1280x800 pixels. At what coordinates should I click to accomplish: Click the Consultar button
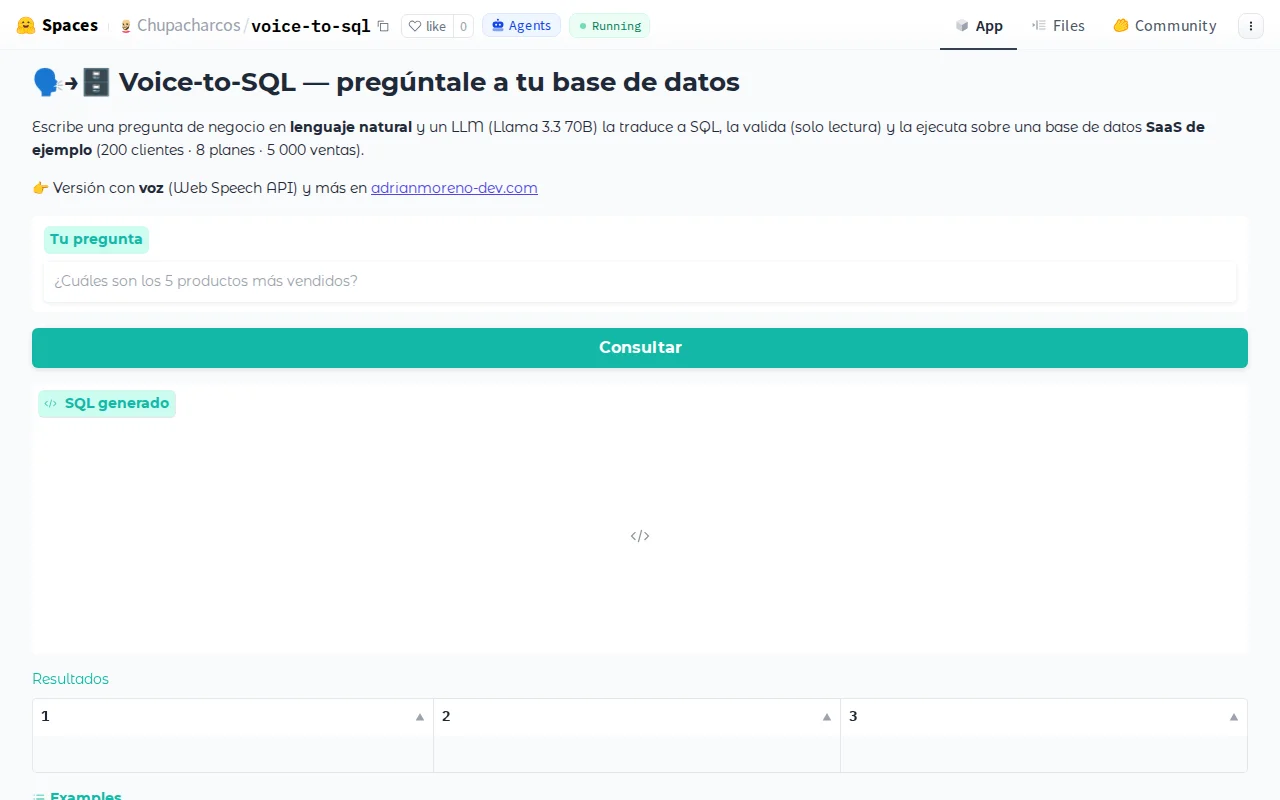coord(640,347)
